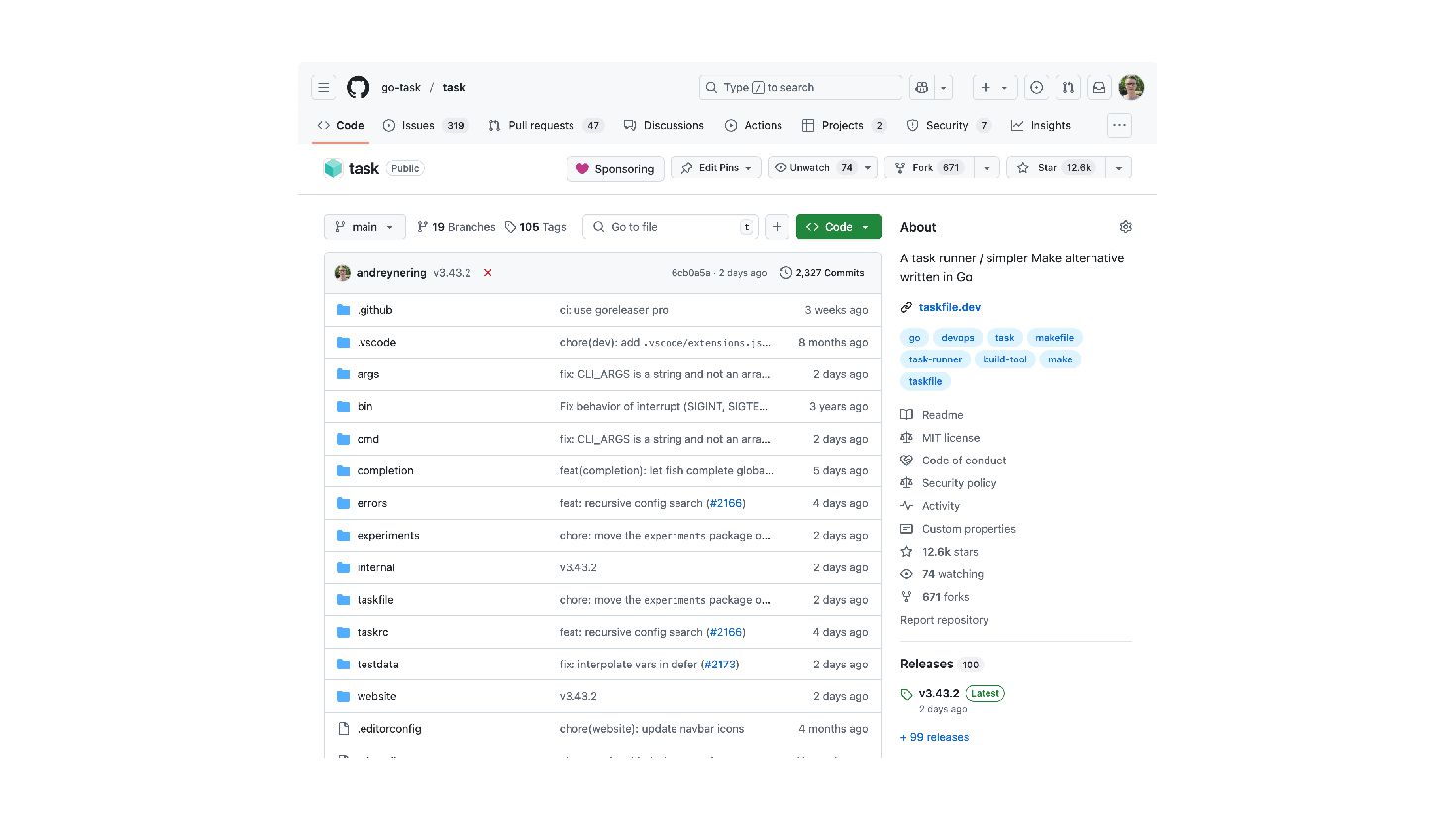Viewport: 1456px width, 820px height.
Task: Open the green Code dropdown button
Action: (838, 227)
